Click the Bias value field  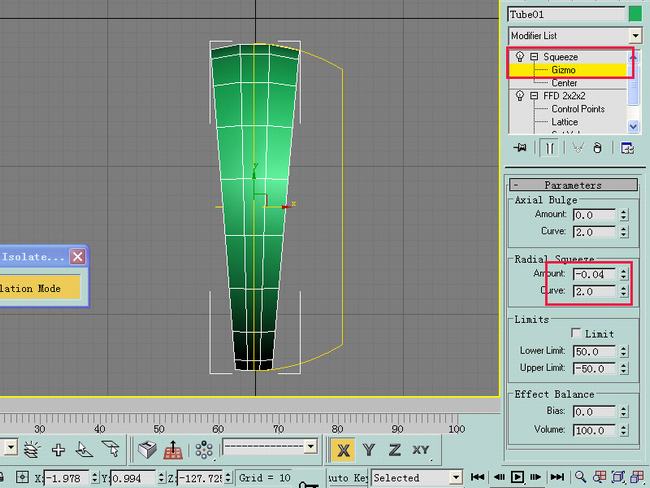(x=594, y=412)
